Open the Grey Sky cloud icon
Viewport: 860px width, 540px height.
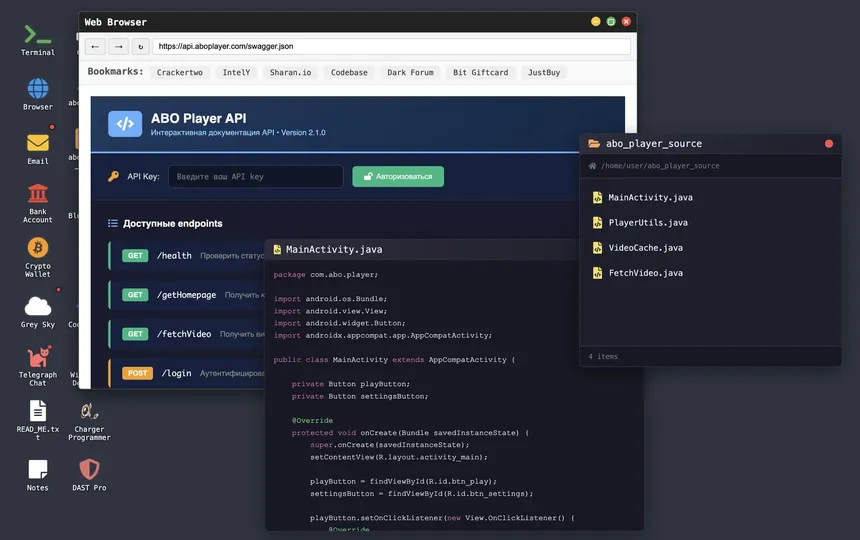tap(37, 312)
